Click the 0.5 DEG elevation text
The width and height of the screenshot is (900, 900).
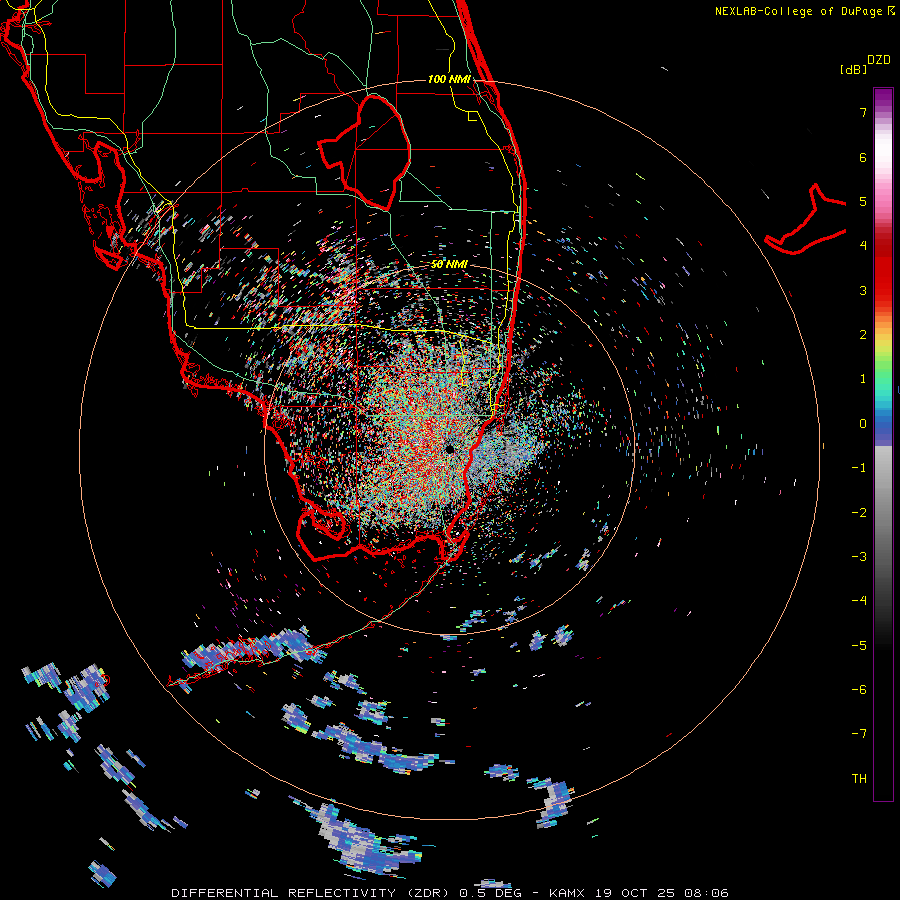(x=493, y=893)
